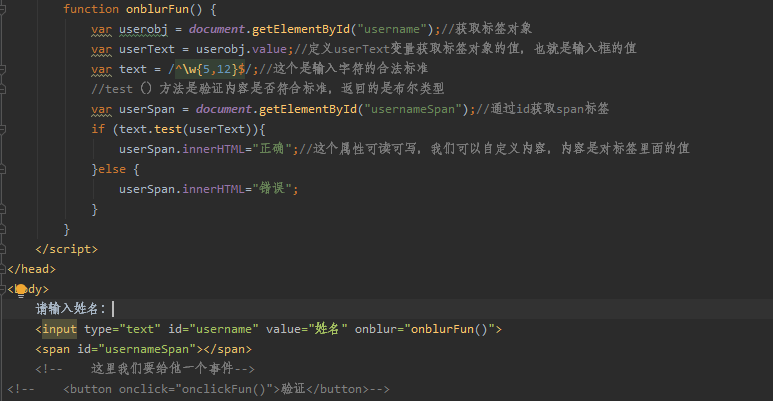Click the test method call in text.test
773x401 pixels.
[x=168, y=129]
